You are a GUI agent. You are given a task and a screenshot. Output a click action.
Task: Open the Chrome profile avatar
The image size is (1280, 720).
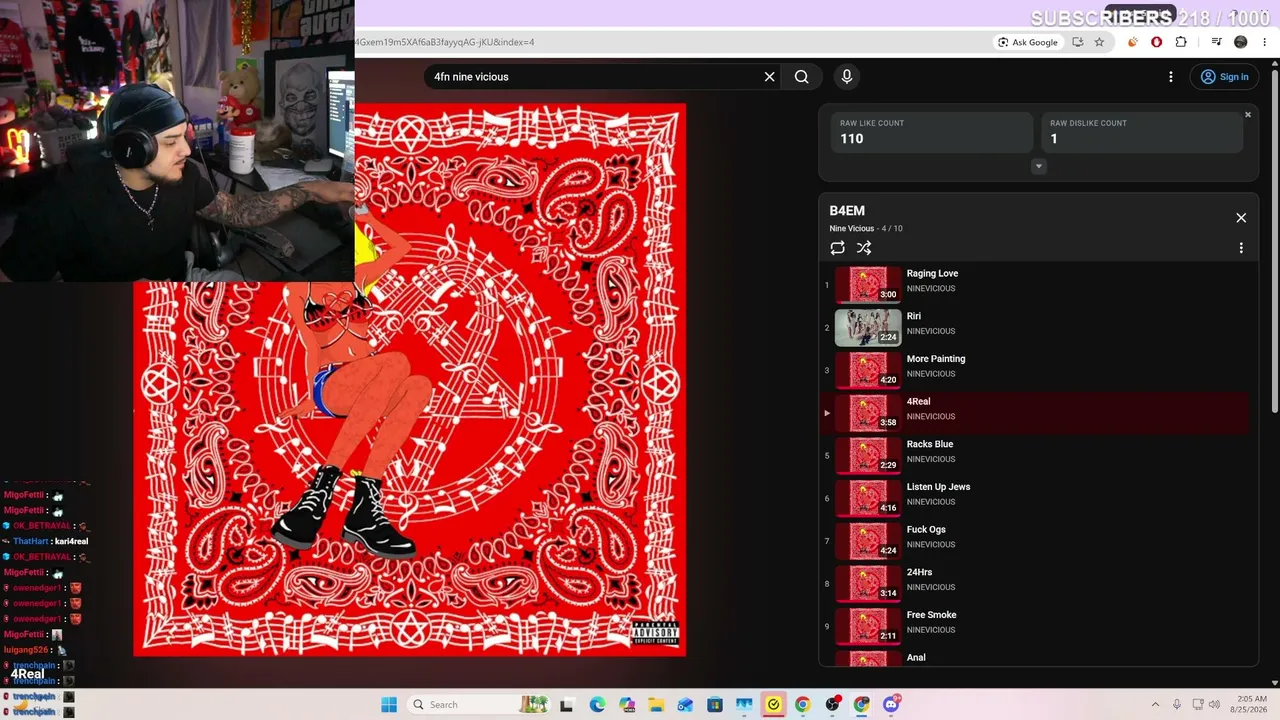pos(1241,42)
